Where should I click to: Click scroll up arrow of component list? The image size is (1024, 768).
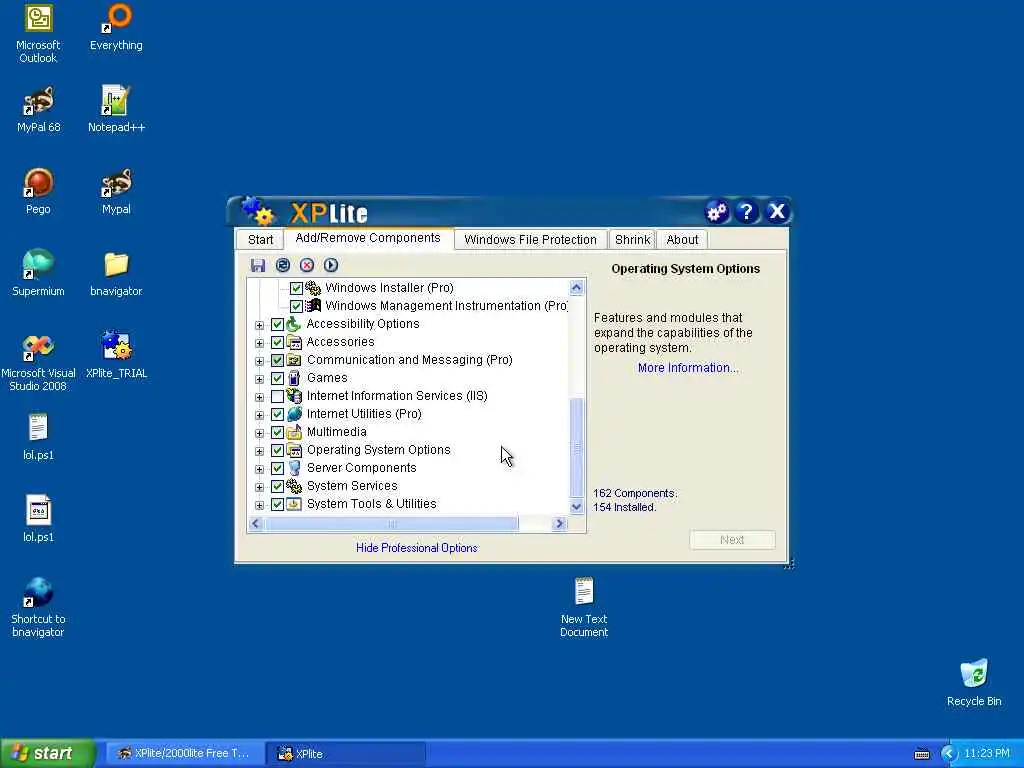point(576,287)
